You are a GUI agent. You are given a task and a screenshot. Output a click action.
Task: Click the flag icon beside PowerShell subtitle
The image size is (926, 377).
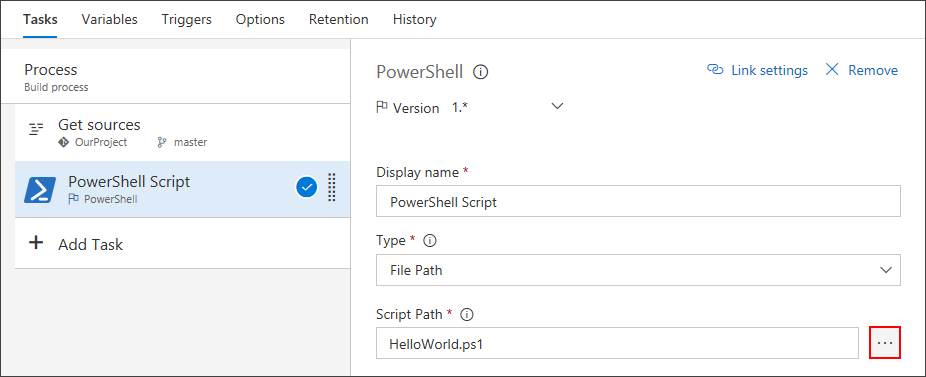[74, 199]
